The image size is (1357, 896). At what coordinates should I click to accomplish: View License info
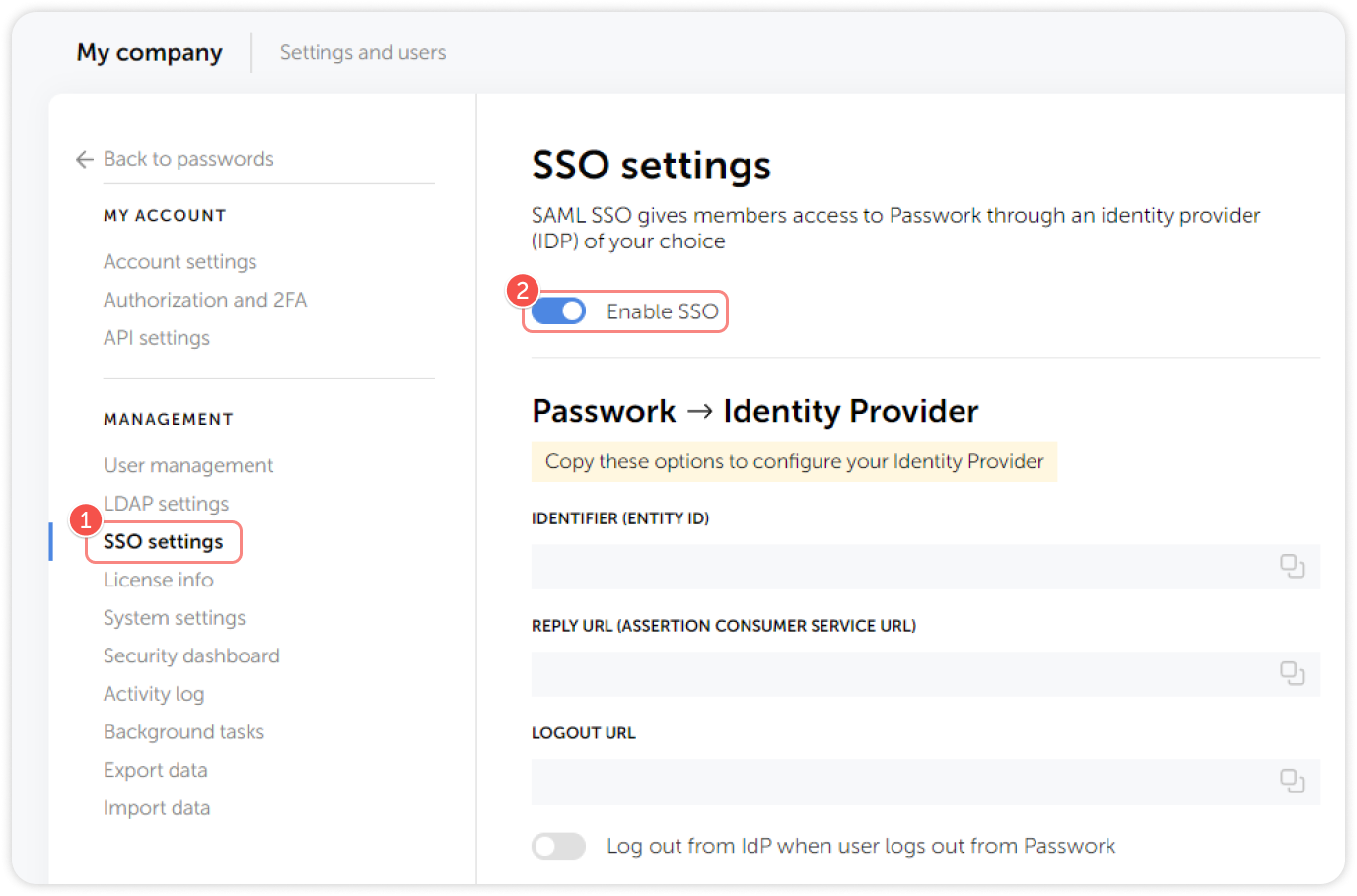[x=158, y=580]
